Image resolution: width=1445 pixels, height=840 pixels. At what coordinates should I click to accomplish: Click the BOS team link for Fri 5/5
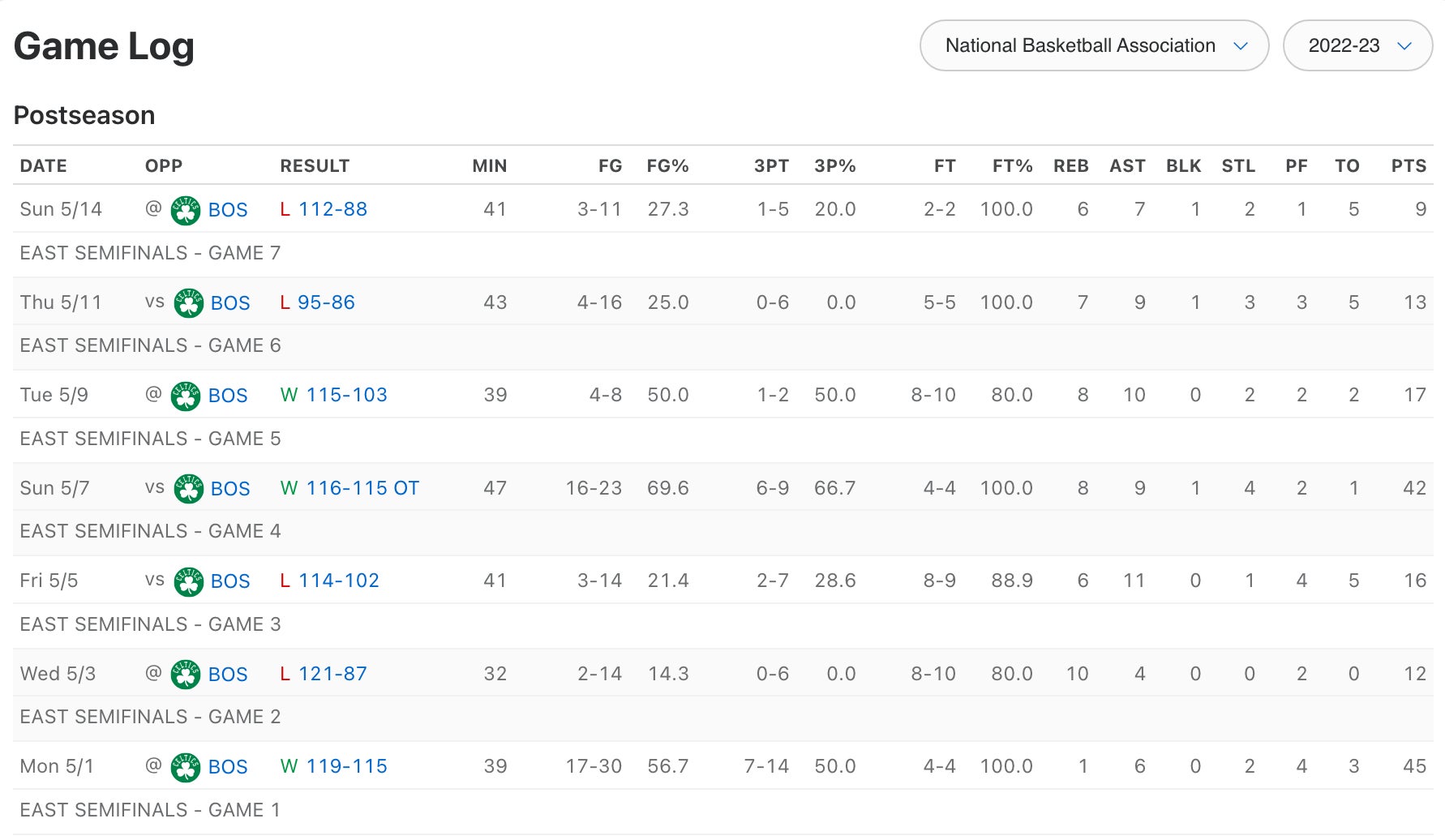[x=230, y=581]
